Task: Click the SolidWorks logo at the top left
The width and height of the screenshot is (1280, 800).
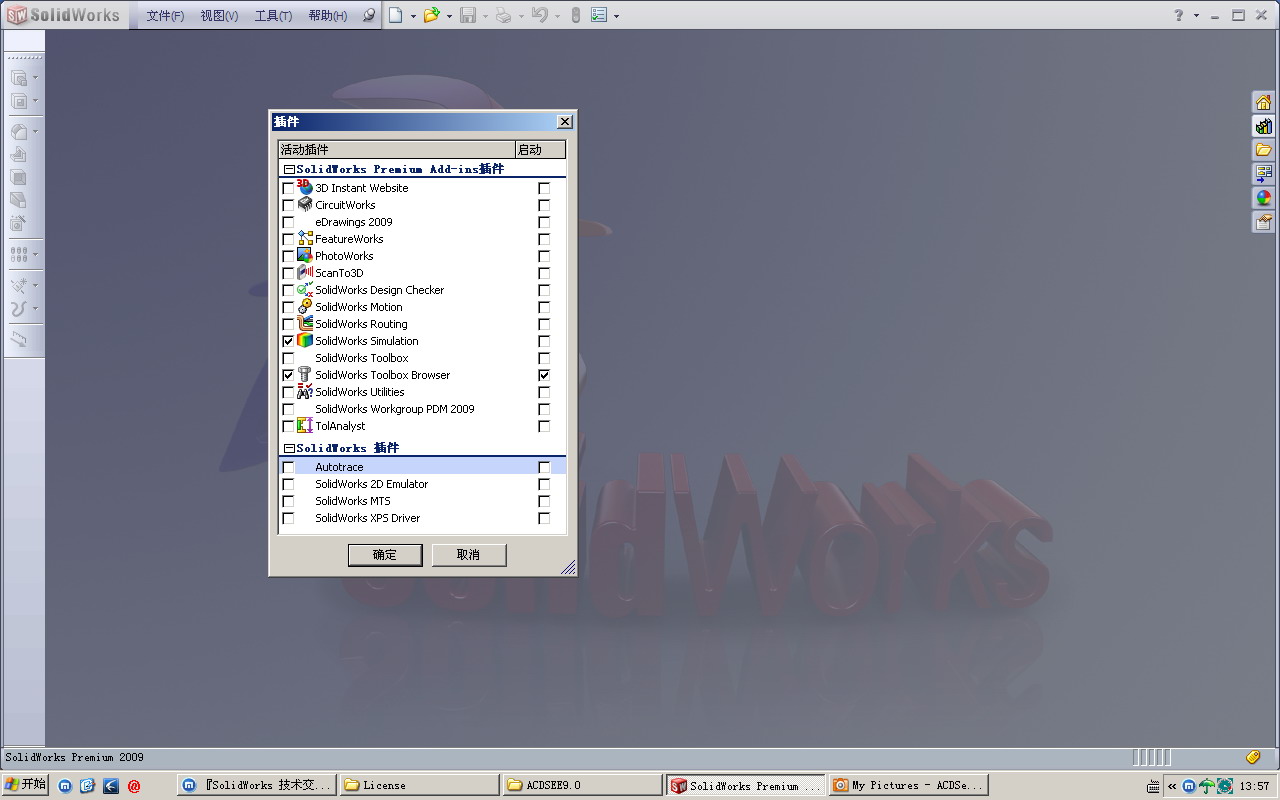Action: point(64,15)
